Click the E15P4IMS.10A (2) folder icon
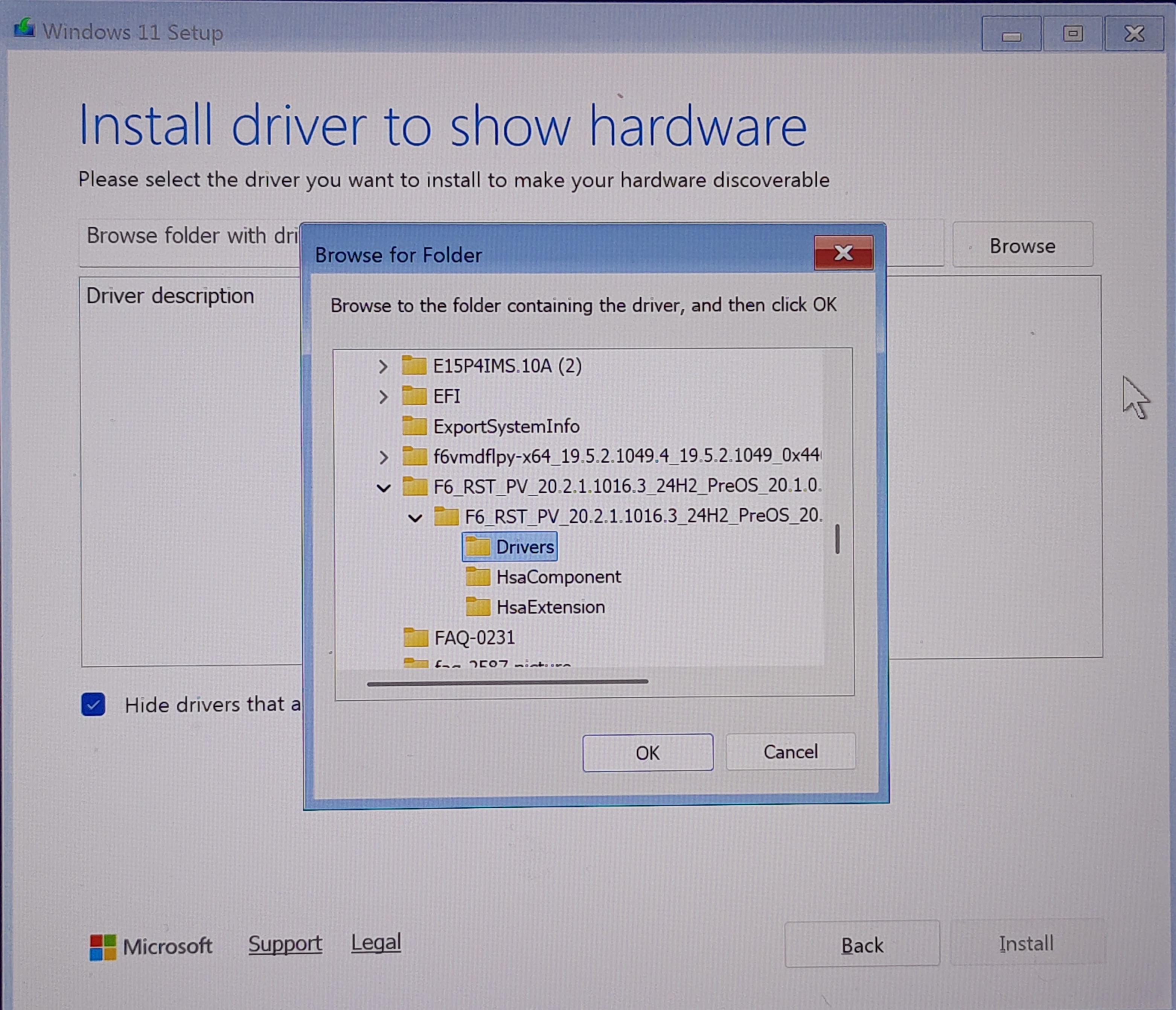Screen dimensions: 1176x1010 pos(414,365)
